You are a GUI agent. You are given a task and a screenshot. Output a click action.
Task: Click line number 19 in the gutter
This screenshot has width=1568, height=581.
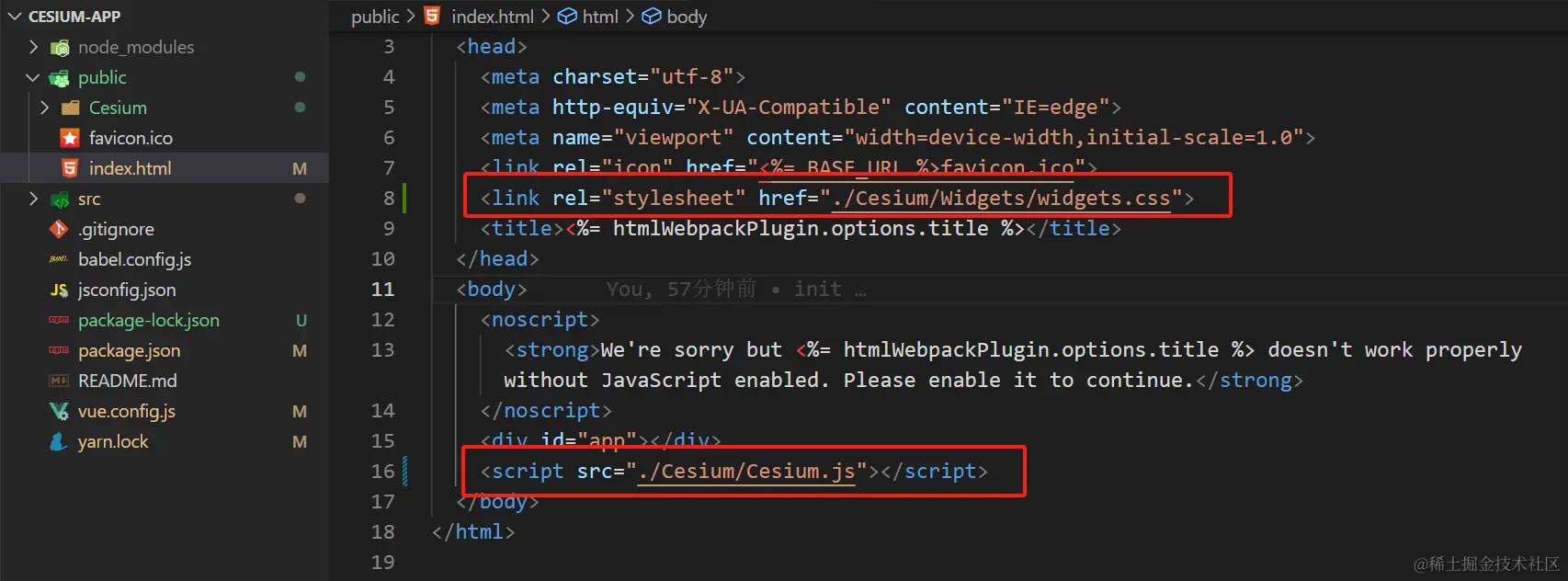pyautogui.click(x=383, y=563)
